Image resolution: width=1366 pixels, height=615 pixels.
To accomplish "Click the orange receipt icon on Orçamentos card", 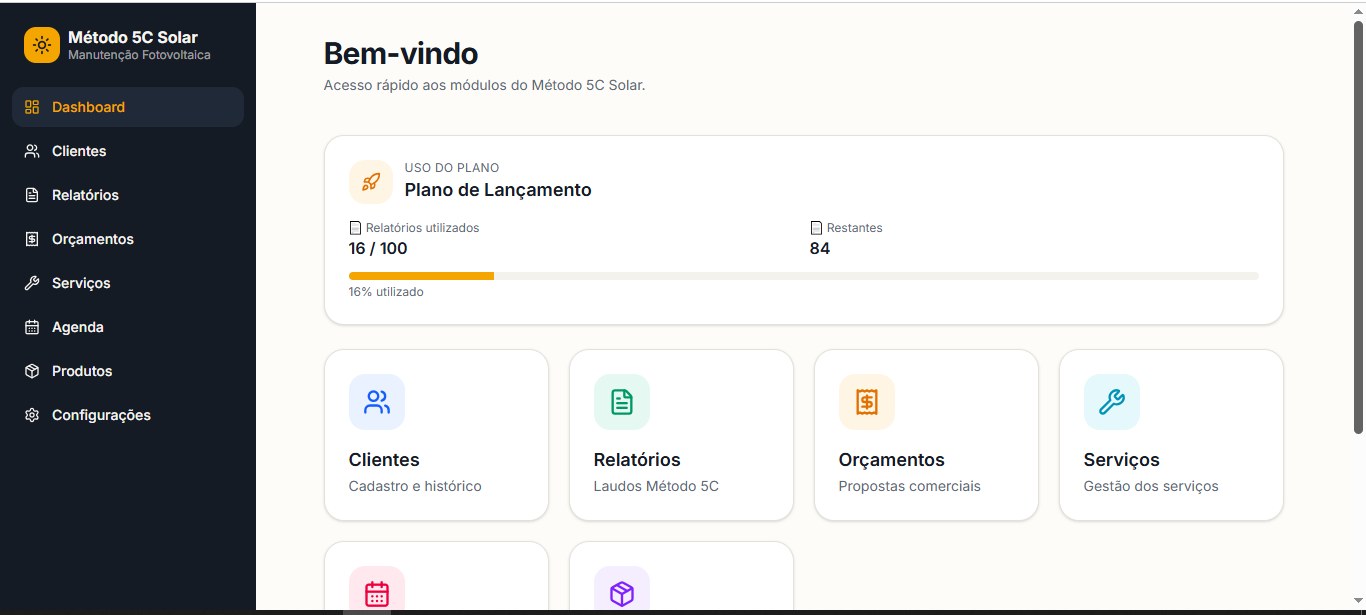I will click(867, 402).
